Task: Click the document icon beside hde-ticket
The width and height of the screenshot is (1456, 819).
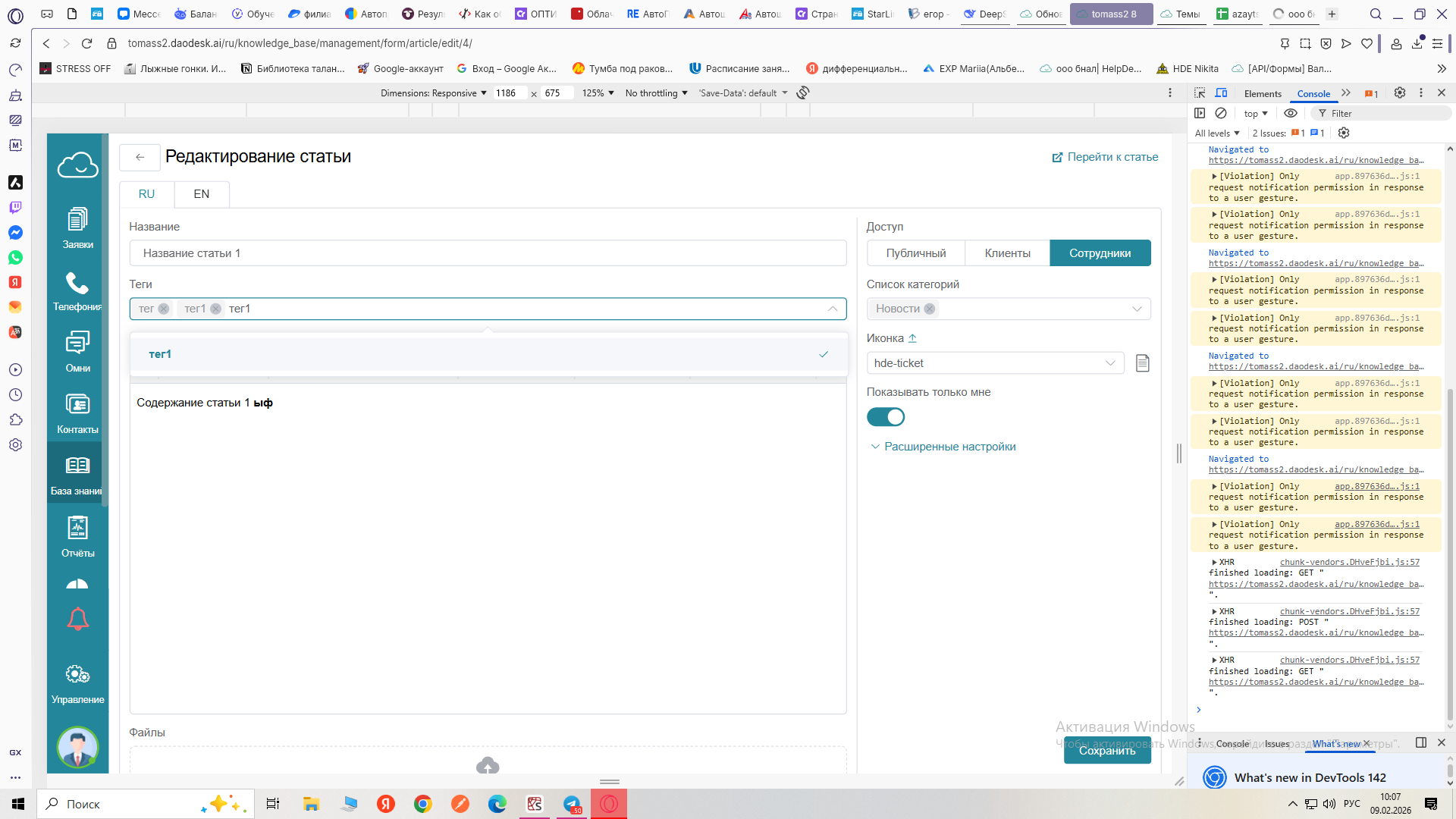Action: [x=1142, y=363]
